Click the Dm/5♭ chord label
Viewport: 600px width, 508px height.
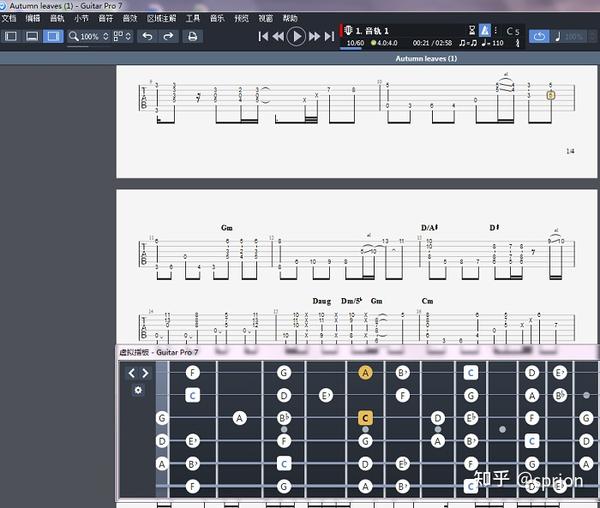pos(351,301)
